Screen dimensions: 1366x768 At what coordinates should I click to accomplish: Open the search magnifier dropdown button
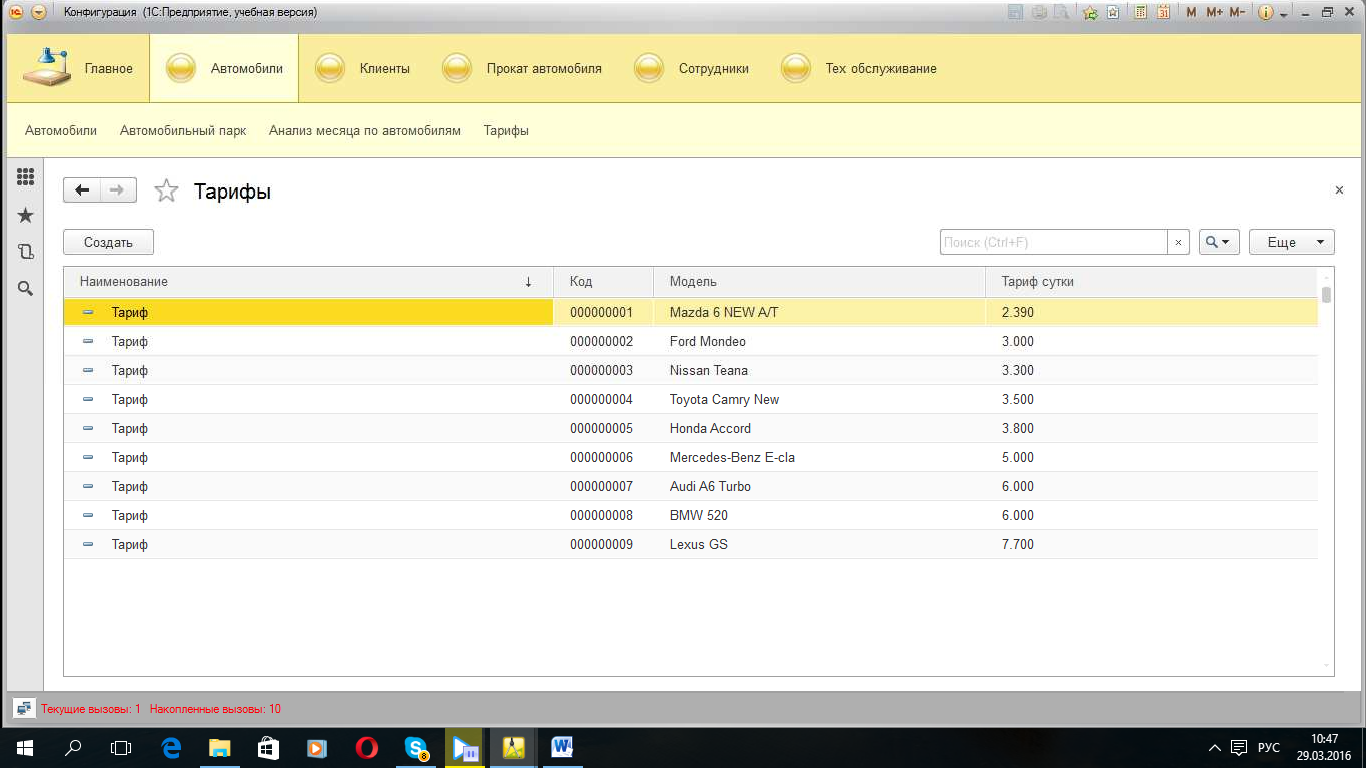[1219, 242]
